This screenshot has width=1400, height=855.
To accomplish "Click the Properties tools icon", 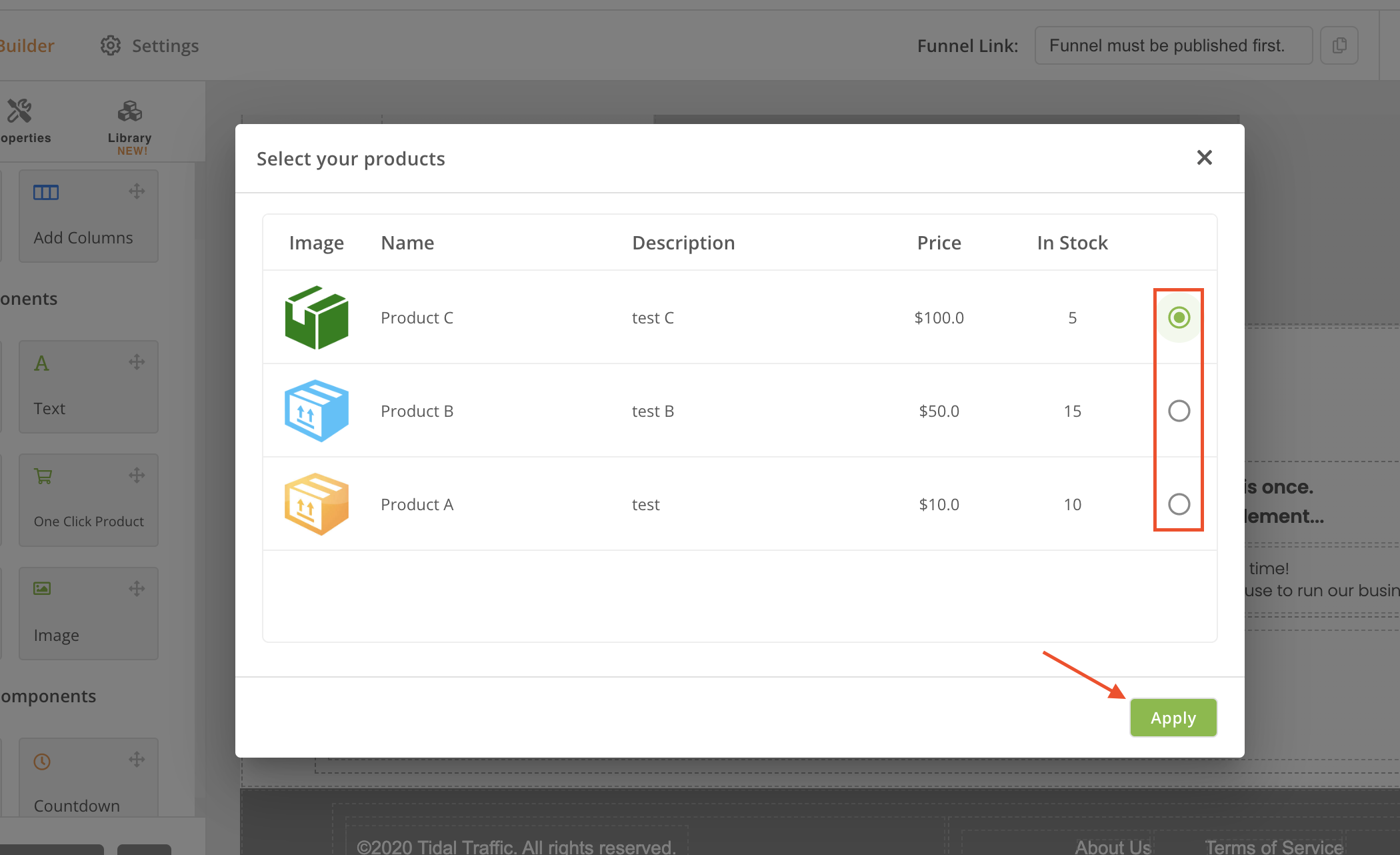I will click(19, 111).
